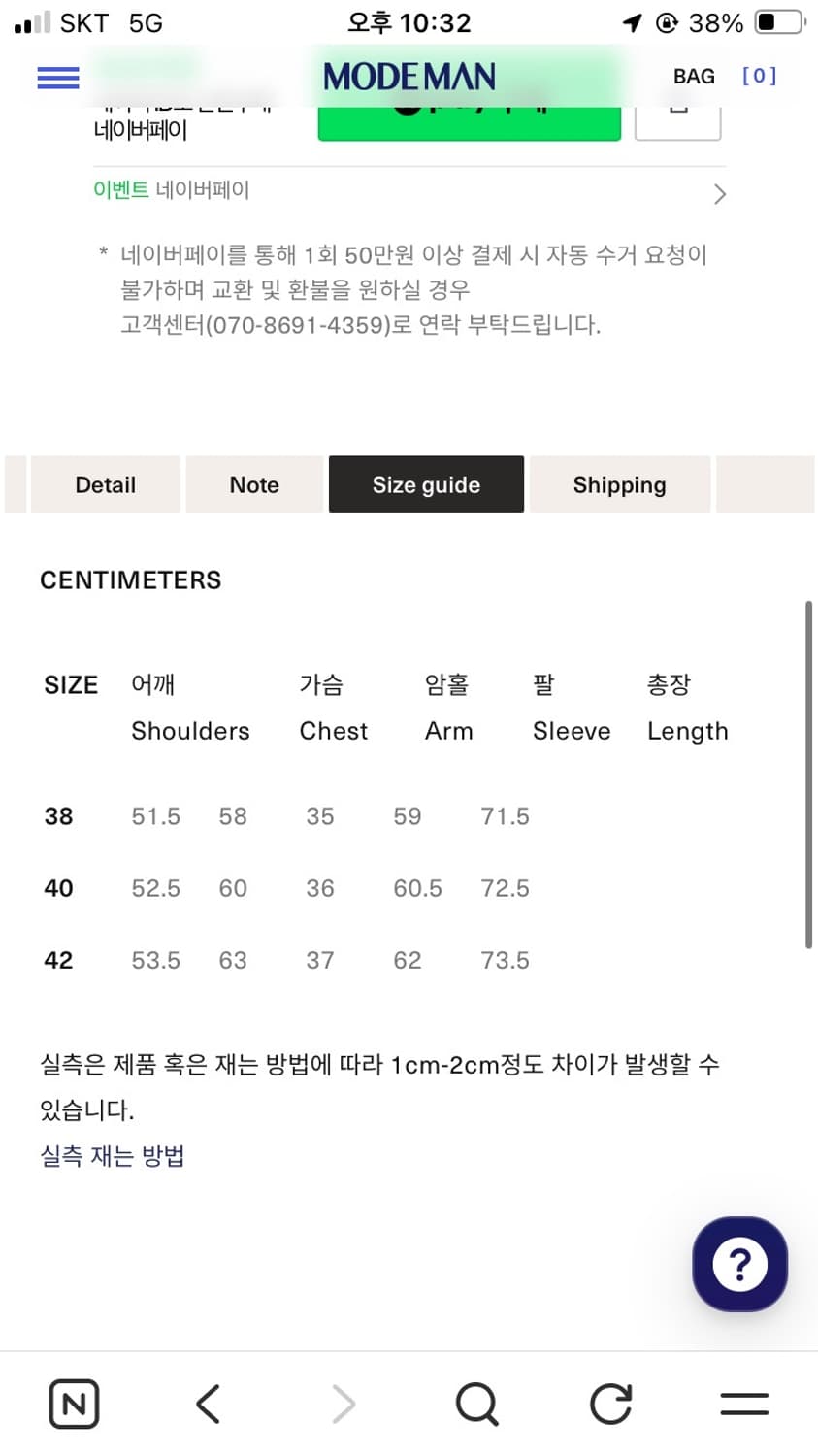Click the page's vertical scrollbar

[x=808, y=775]
